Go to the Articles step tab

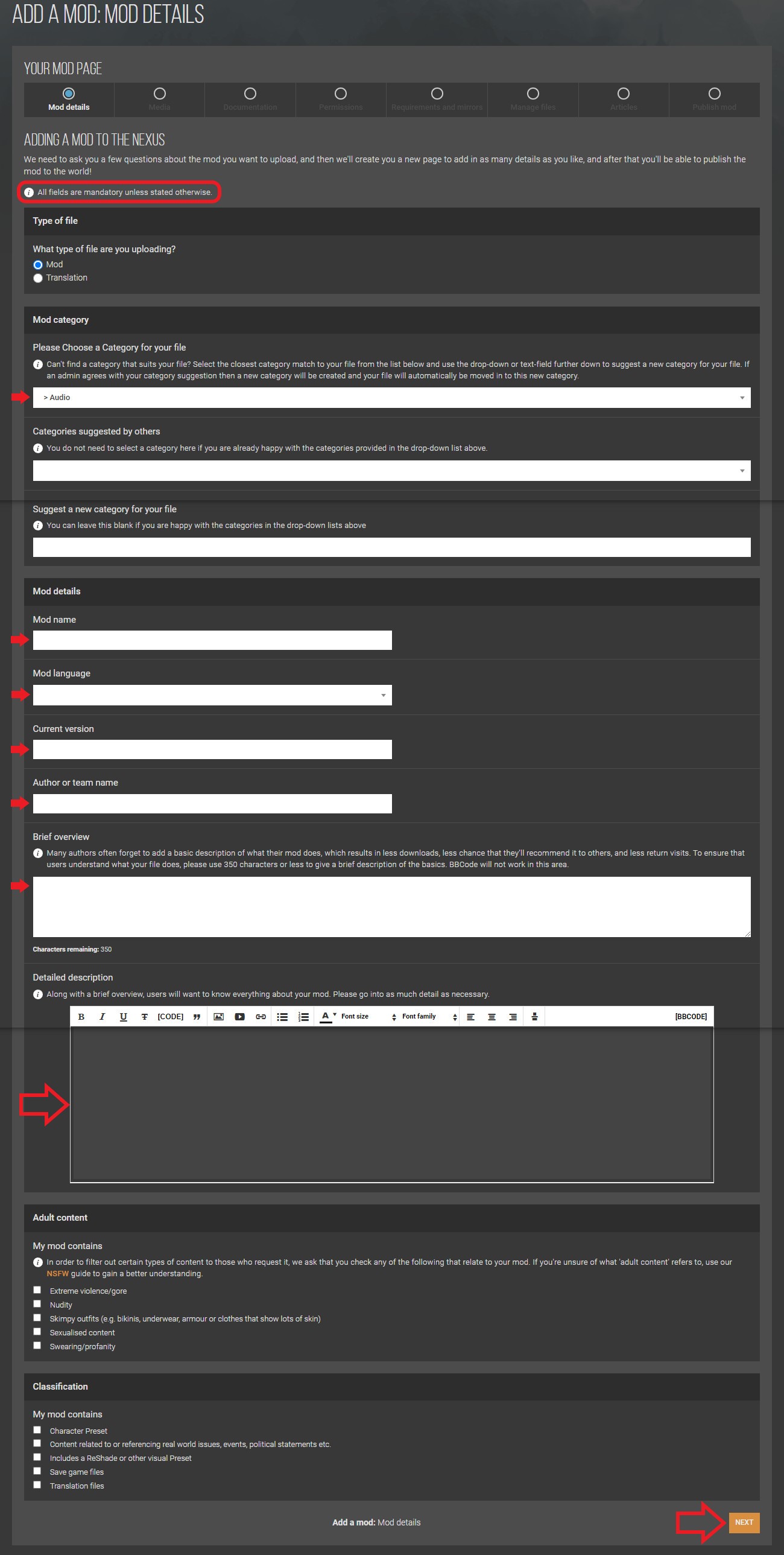coord(624,100)
